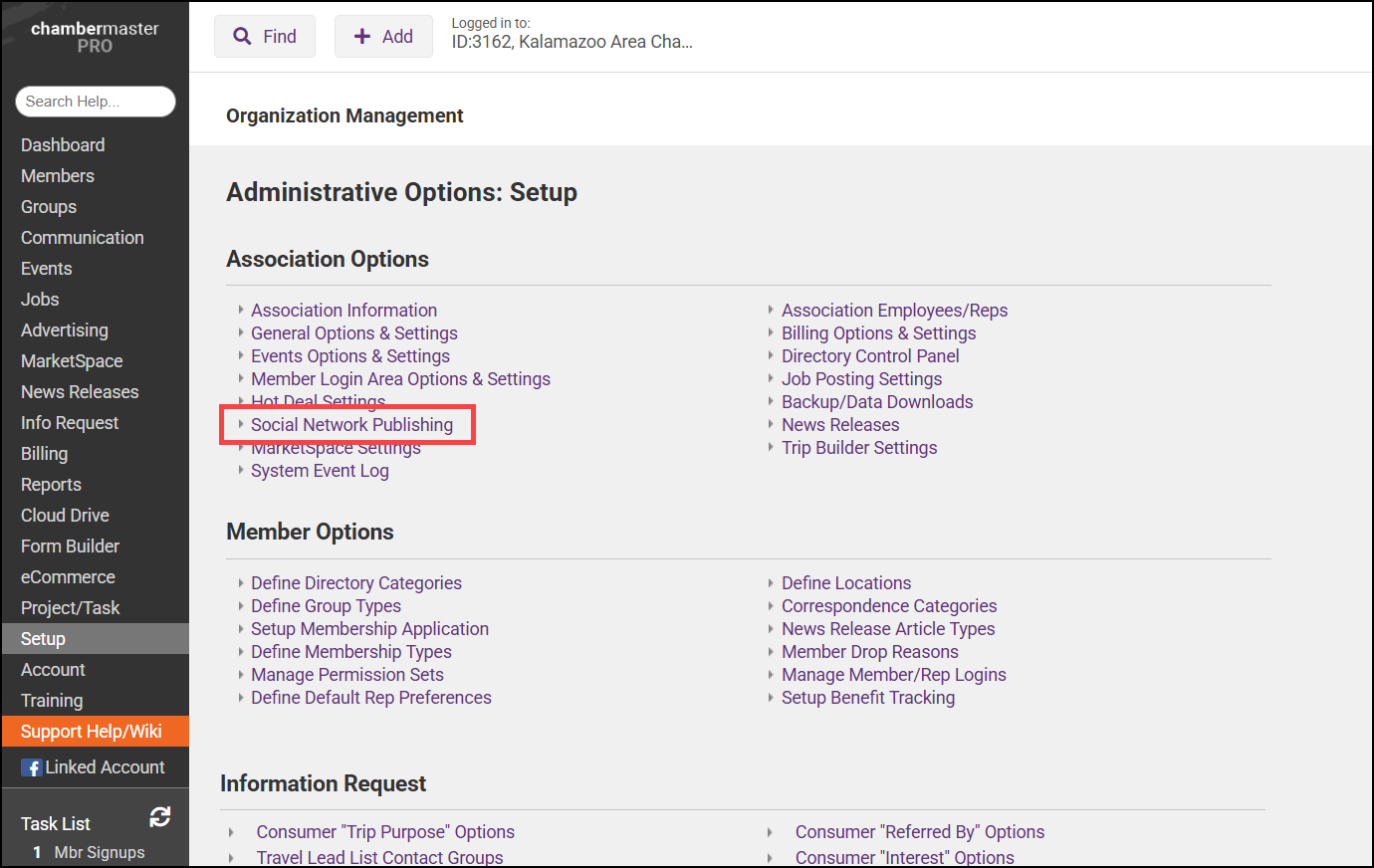Click the magnifying glass Find button
1374x868 pixels.
[x=265, y=37]
